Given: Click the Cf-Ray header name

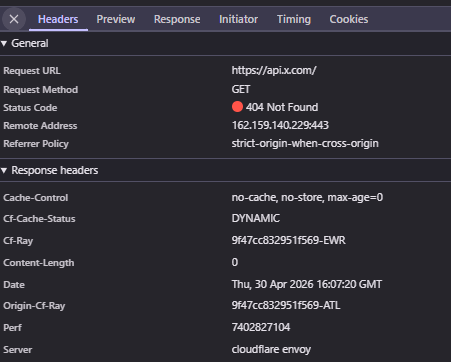Looking at the screenshot, I should pos(18,241).
